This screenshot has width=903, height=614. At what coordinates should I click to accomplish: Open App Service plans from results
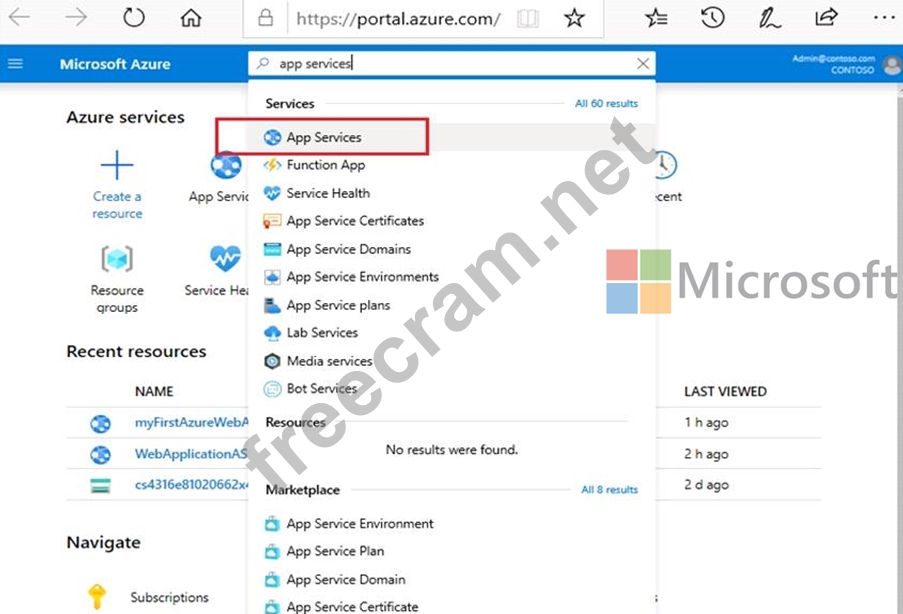[x=338, y=305]
